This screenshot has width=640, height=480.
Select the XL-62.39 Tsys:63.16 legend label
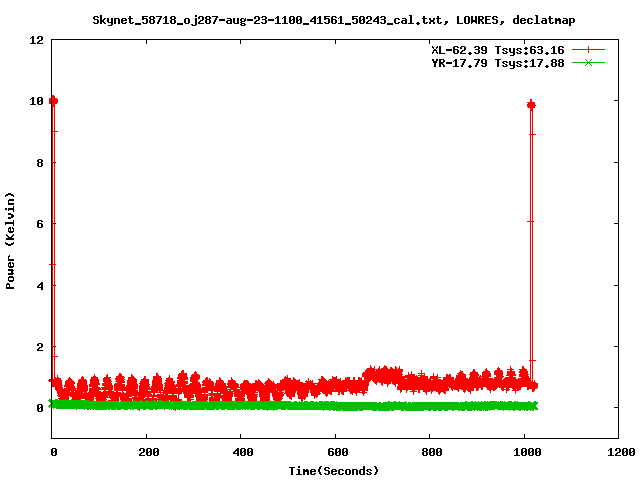pos(498,50)
